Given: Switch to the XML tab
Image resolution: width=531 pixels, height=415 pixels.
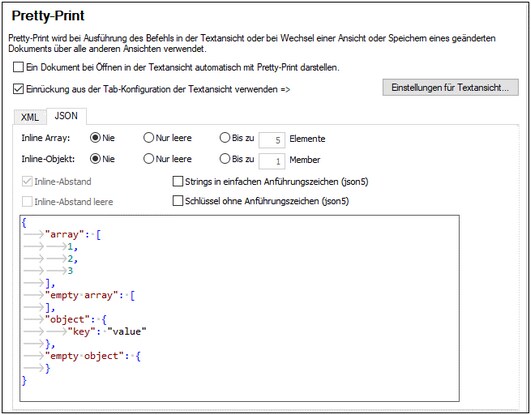Looking at the screenshot, I should click(x=30, y=117).
